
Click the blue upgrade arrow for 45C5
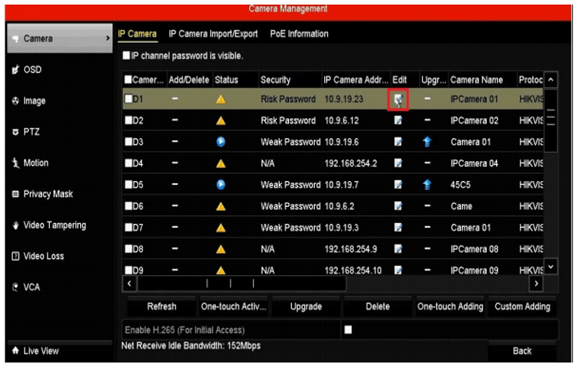click(x=427, y=185)
